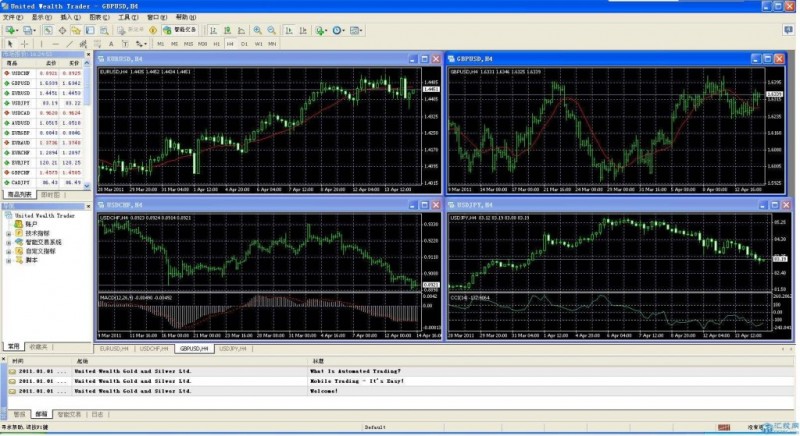
Task: Switch timeframe to H1
Action: (216, 44)
